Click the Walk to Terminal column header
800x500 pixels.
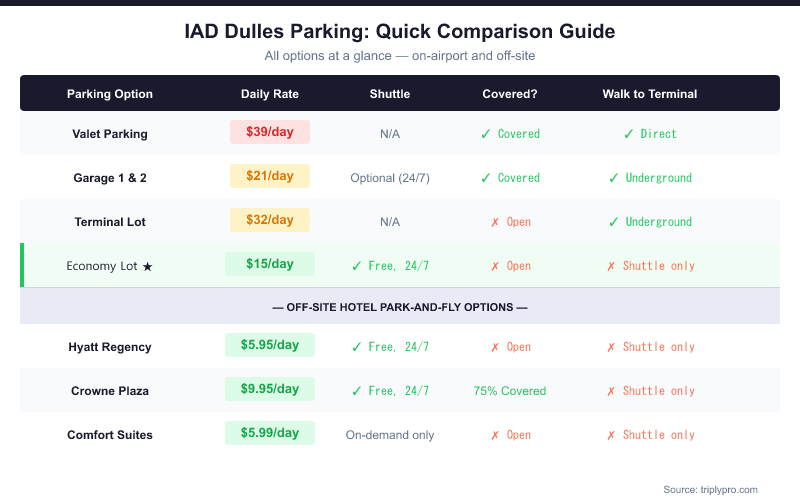pyautogui.click(x=650, y=94)
